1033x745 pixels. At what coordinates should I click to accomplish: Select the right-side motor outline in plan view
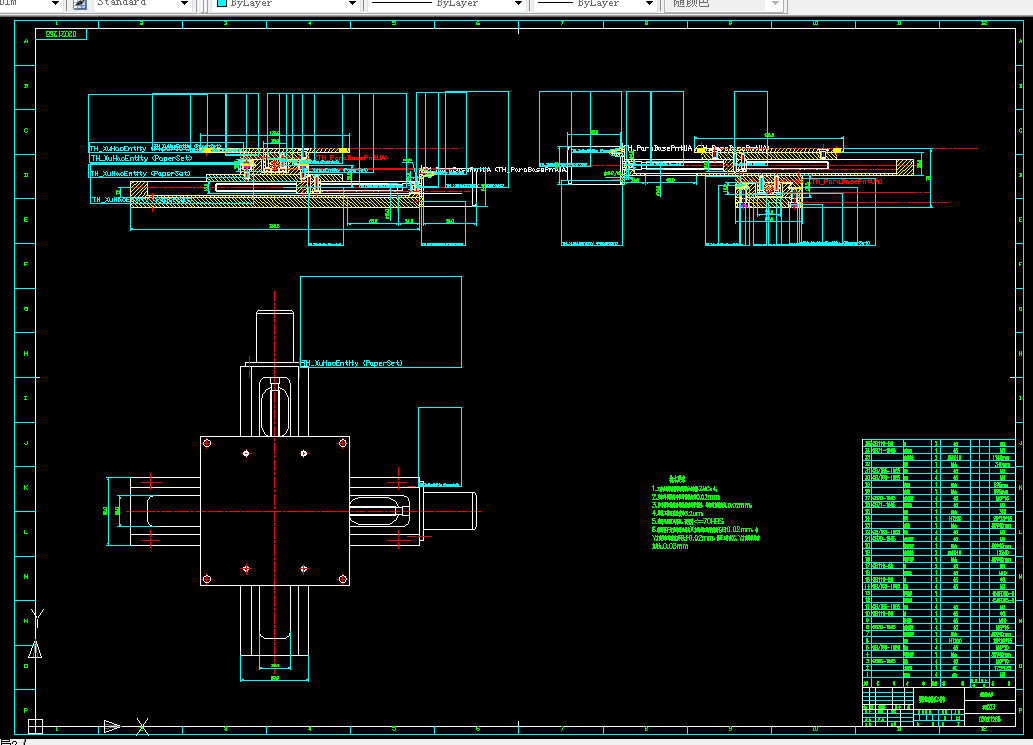pyautogui.click(x=449, y=511)
